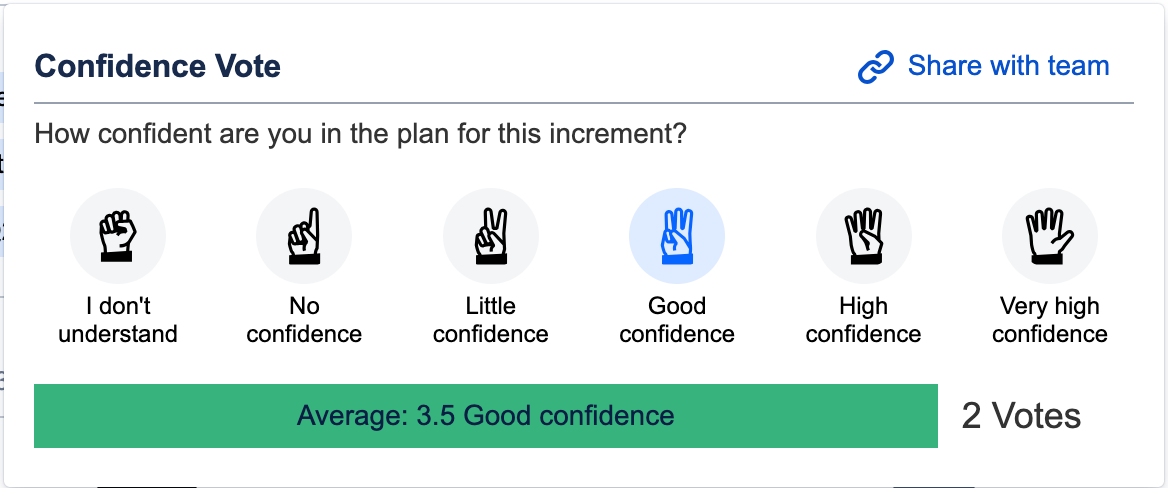
Task: Click the 2 Votes count
Action: 1021,416
